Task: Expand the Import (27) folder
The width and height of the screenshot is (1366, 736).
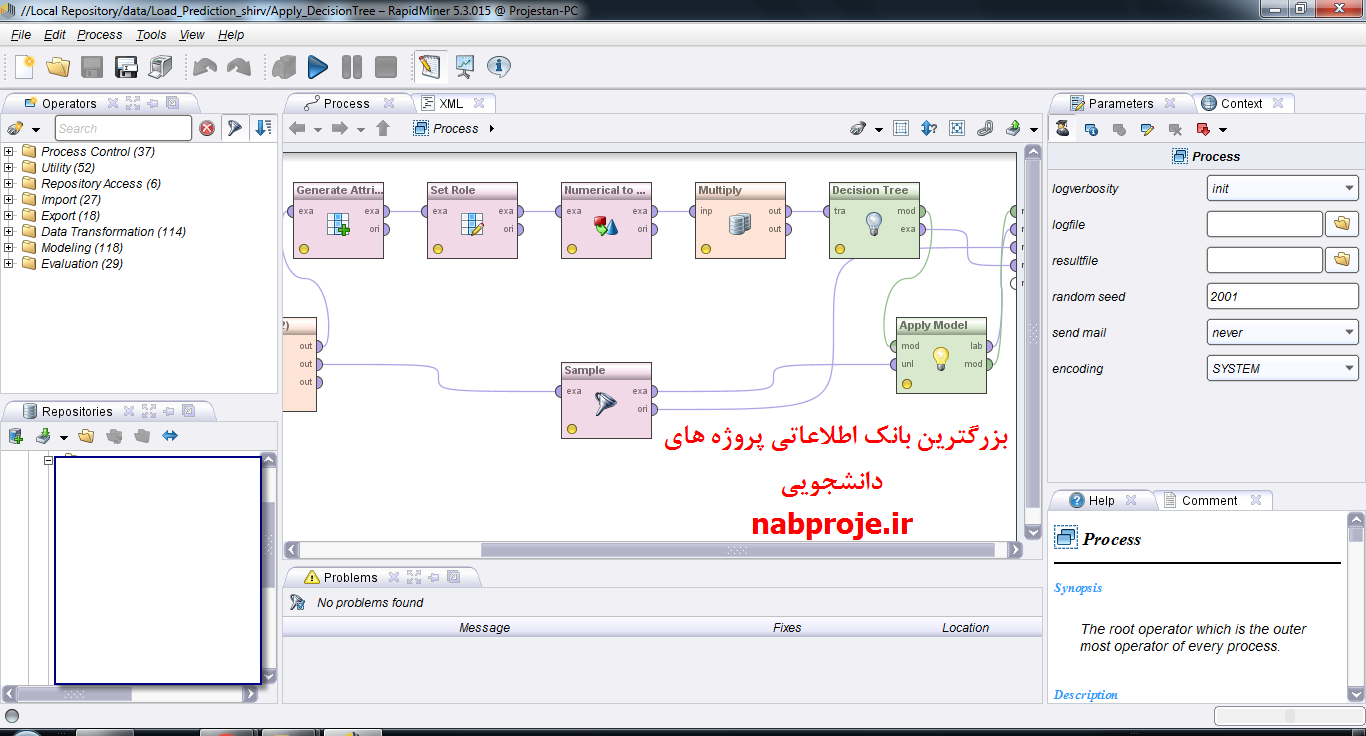Action: pyautogui.click(x=9, y=200)
